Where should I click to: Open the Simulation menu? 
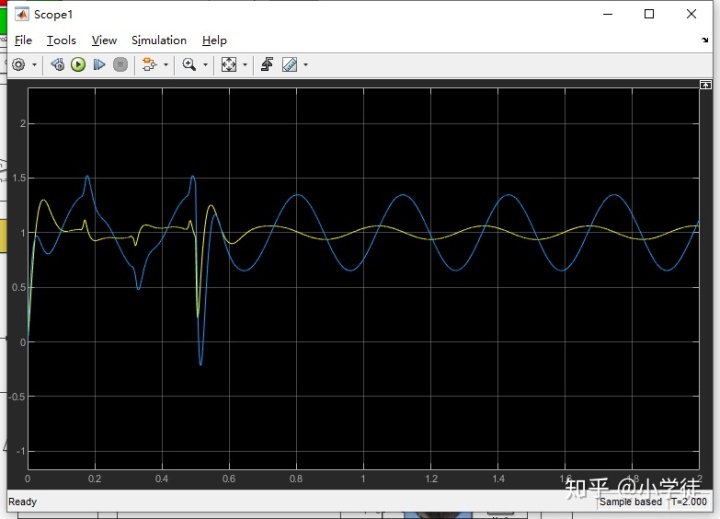159,40
